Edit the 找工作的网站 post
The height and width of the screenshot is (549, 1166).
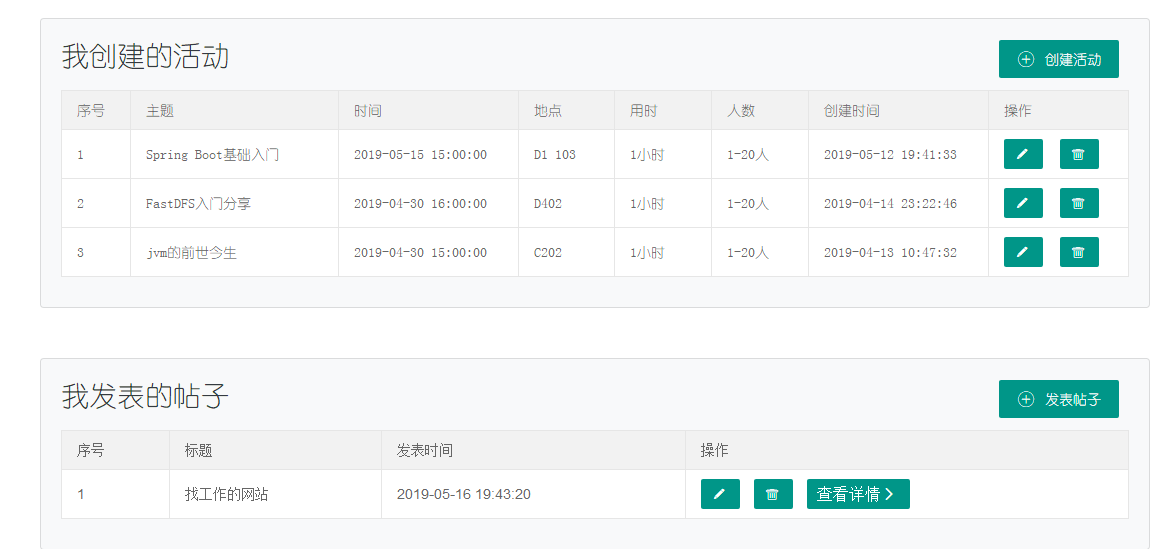[720, 494]
